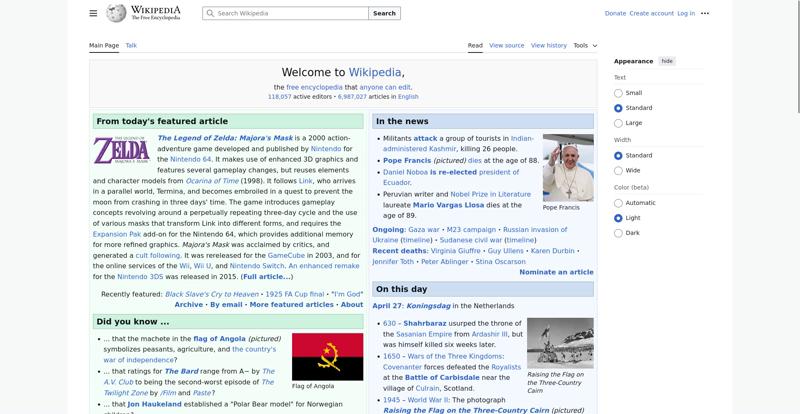Open the Shahrbaraz link
This screenshot has height=414, width=800.
pos(424,323)
